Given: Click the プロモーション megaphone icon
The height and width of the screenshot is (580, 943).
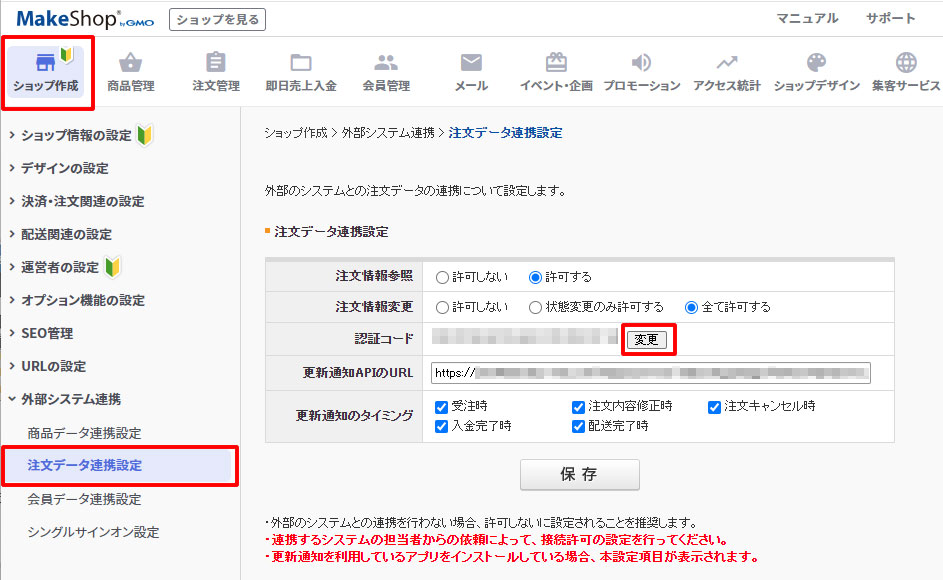Looking at the screenshot, I should pos(641,63).
